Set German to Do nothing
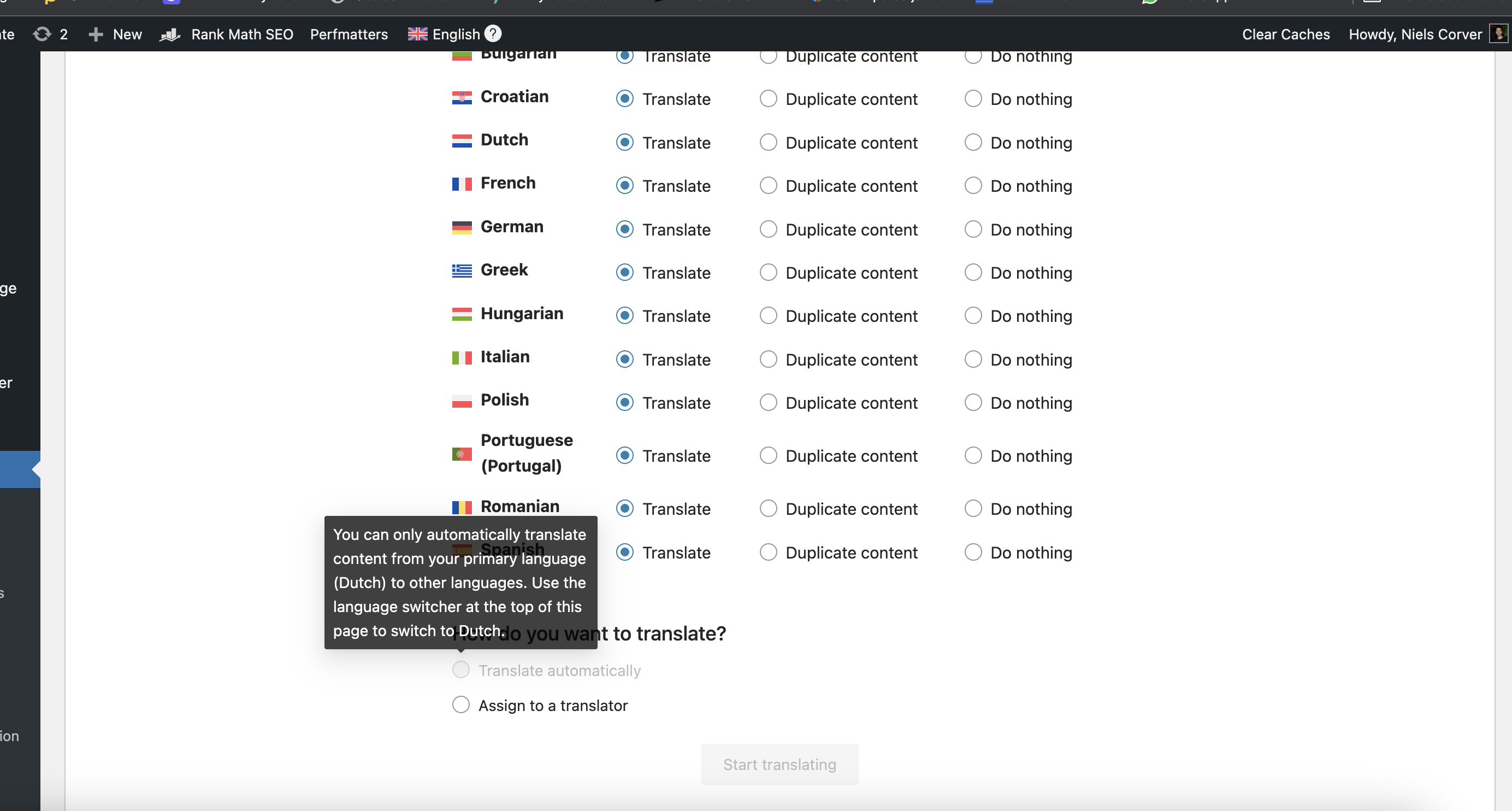The height and width of the screenshot is (811, 1512). (x=973, y=229)
